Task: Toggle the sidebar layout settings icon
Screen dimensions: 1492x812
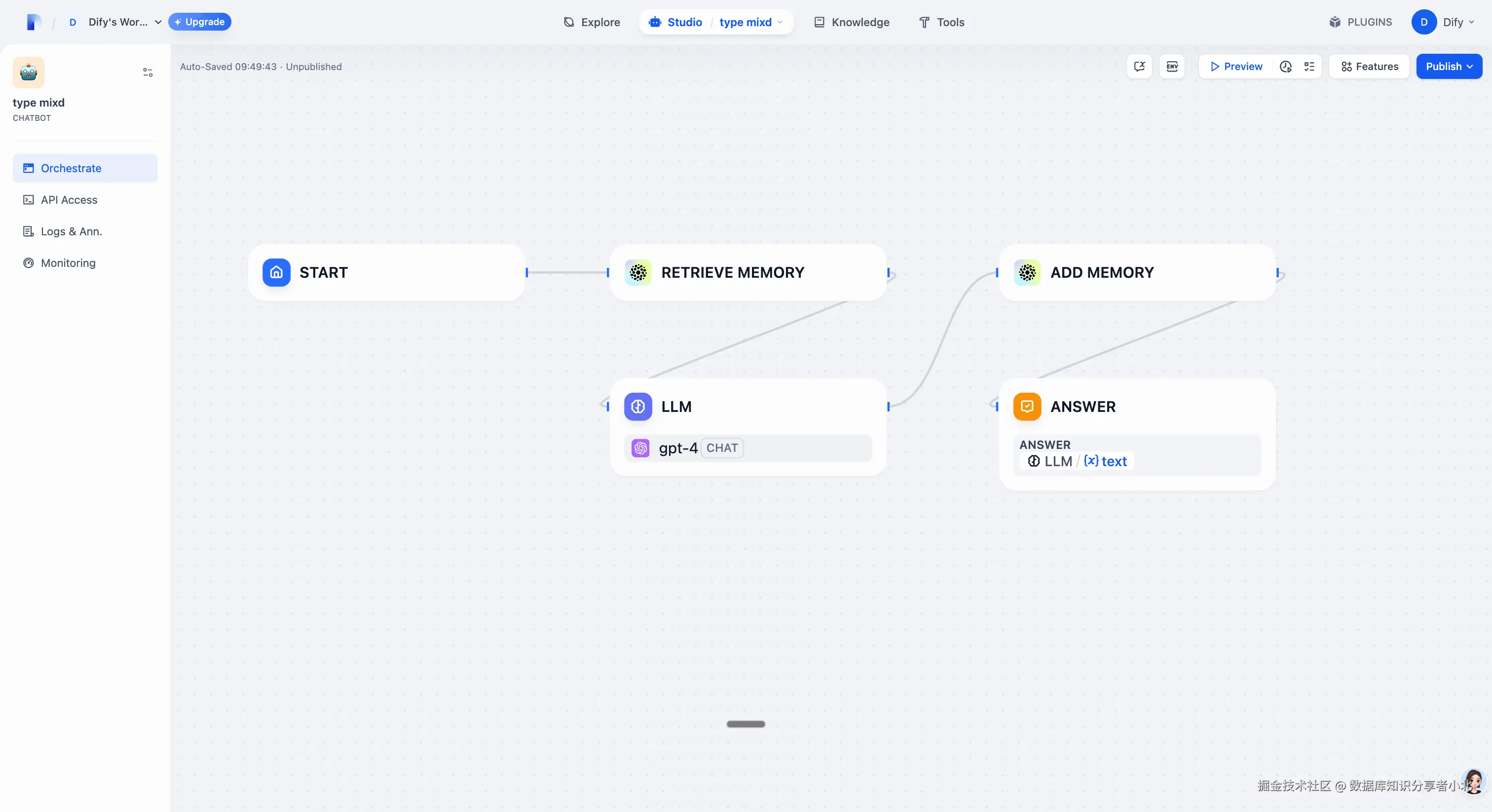Action: pyautogui.click(x=148, y=73)
